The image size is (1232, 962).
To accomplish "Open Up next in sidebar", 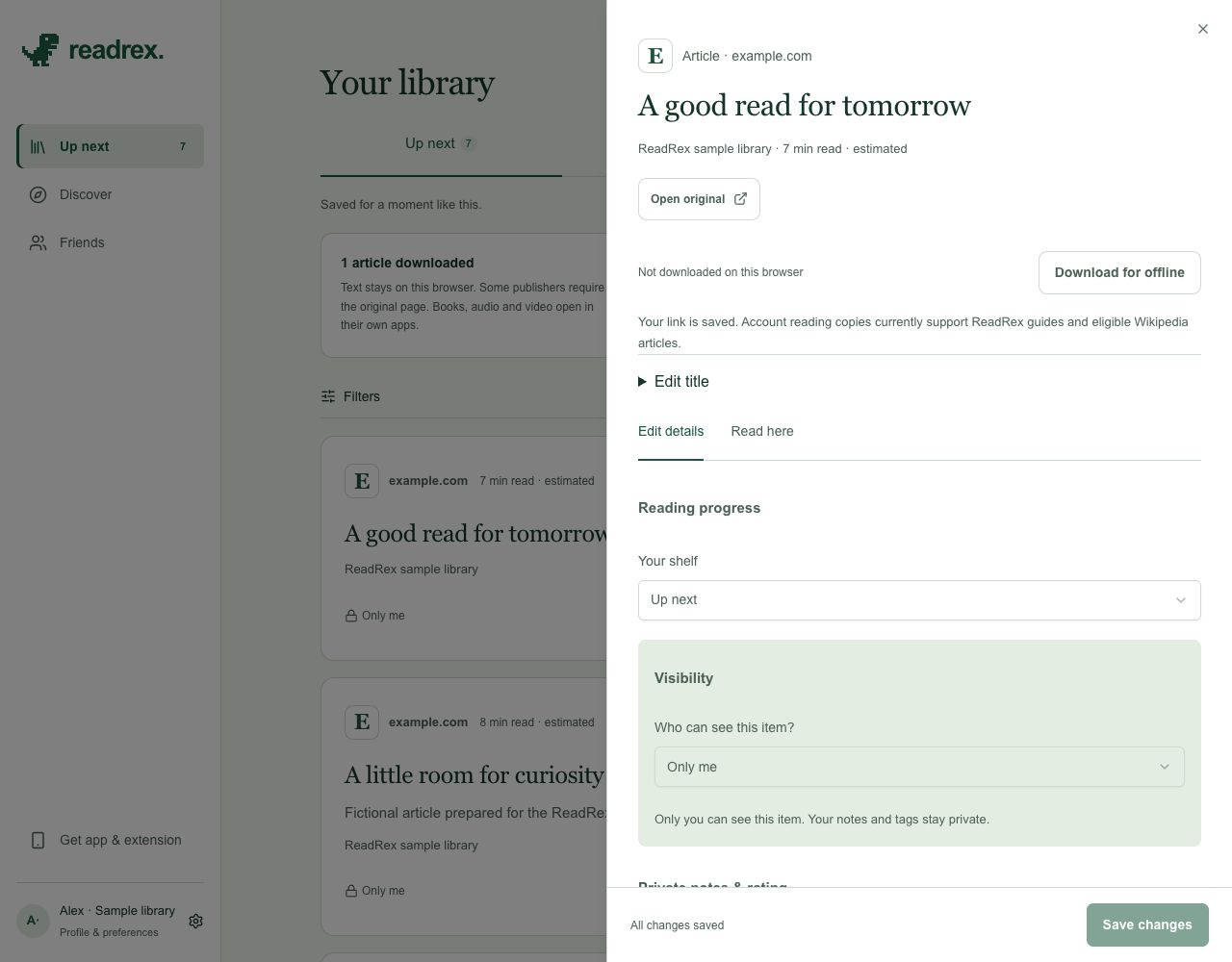I will 111,146.
